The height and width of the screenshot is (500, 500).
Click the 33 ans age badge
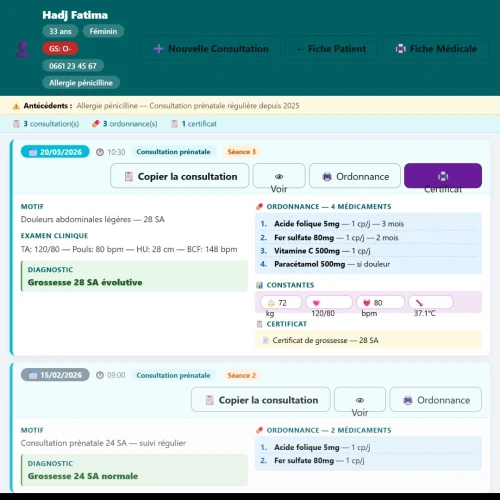[60, 31]
